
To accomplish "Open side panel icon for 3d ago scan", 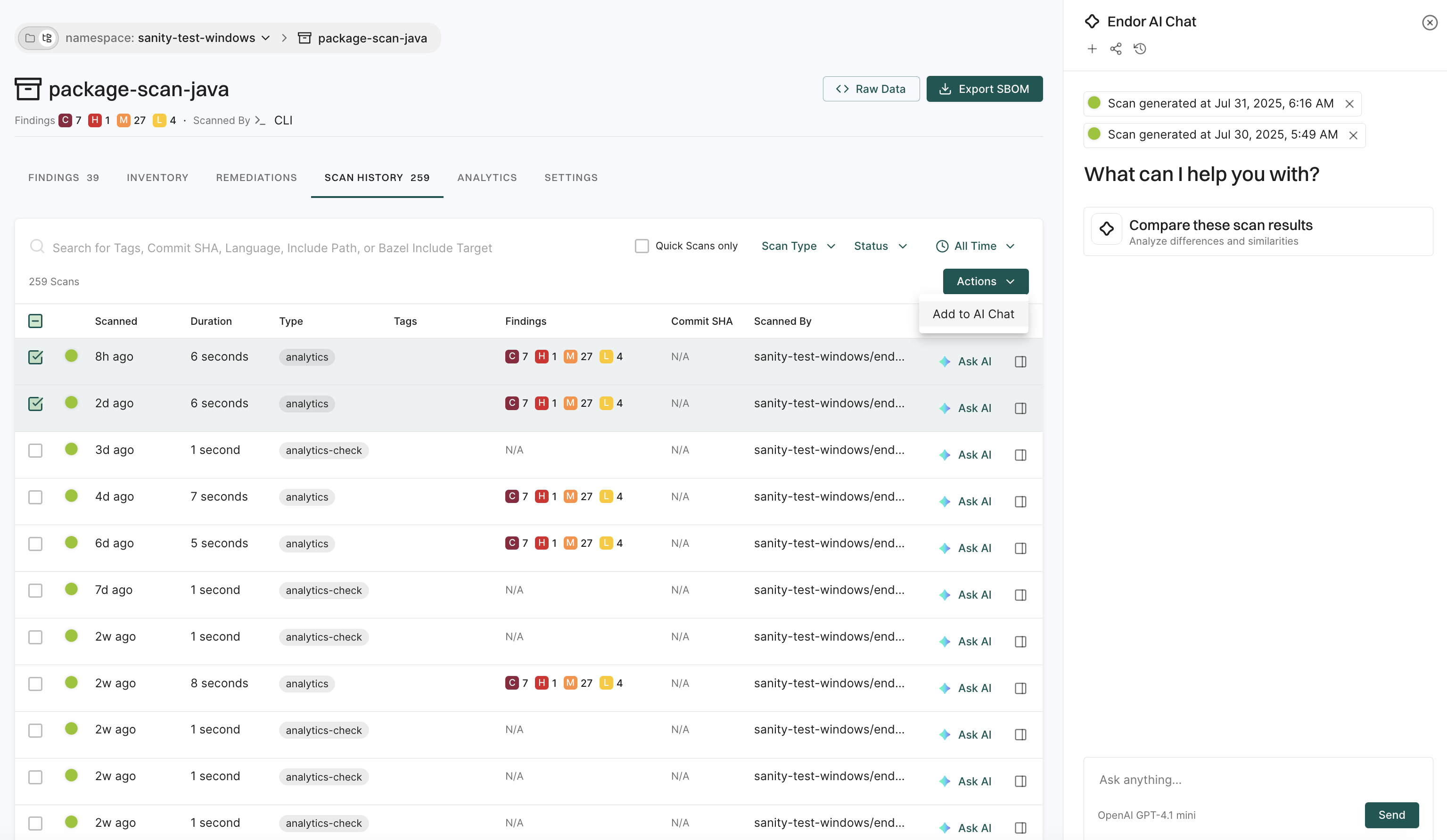I will pyautogui.click(x=1020, y=455).
